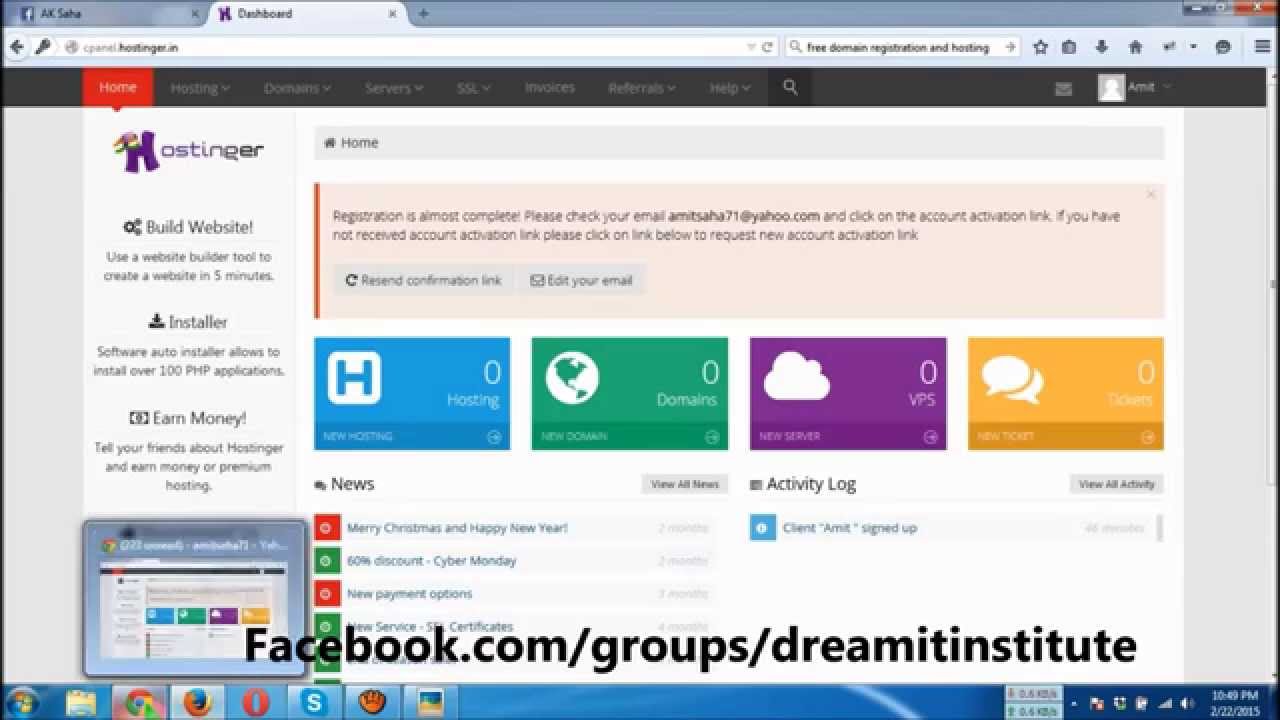Click the Tickets tile chat bubbles icon
The image size is (1280, 720).
1012,379
